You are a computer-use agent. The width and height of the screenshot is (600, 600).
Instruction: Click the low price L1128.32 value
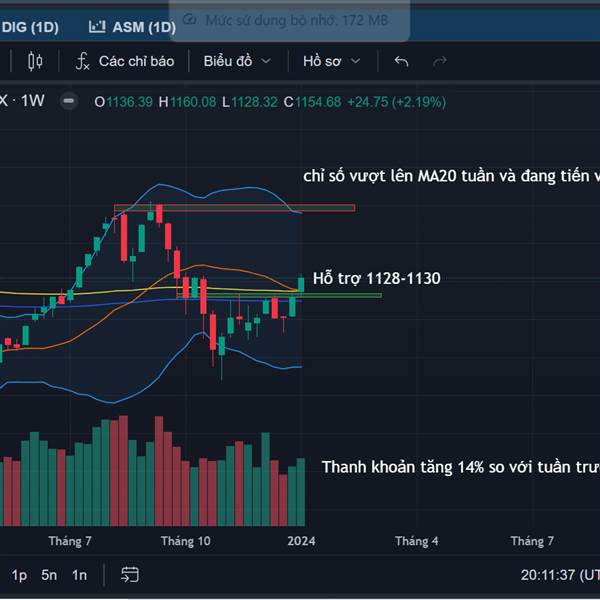[x=250, y=102]
